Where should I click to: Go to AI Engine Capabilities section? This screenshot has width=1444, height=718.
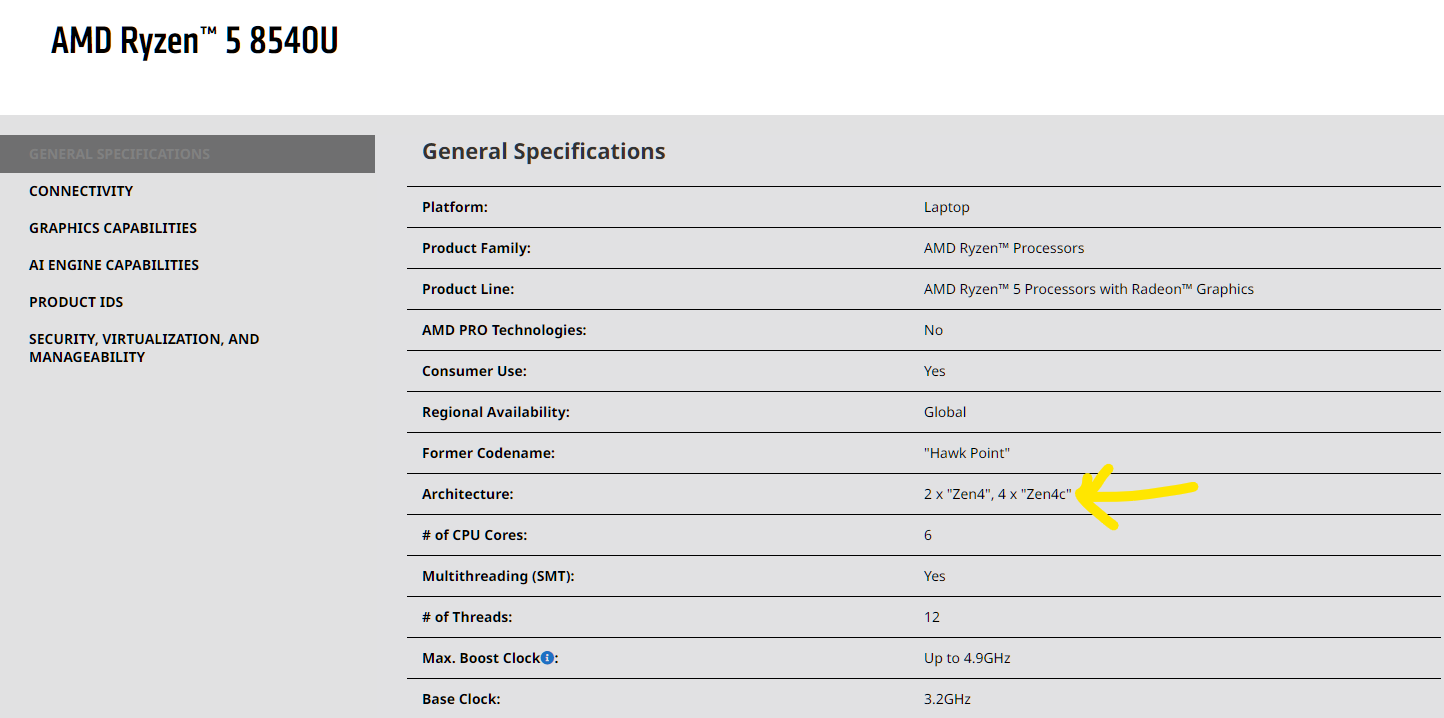coord(114,265)
